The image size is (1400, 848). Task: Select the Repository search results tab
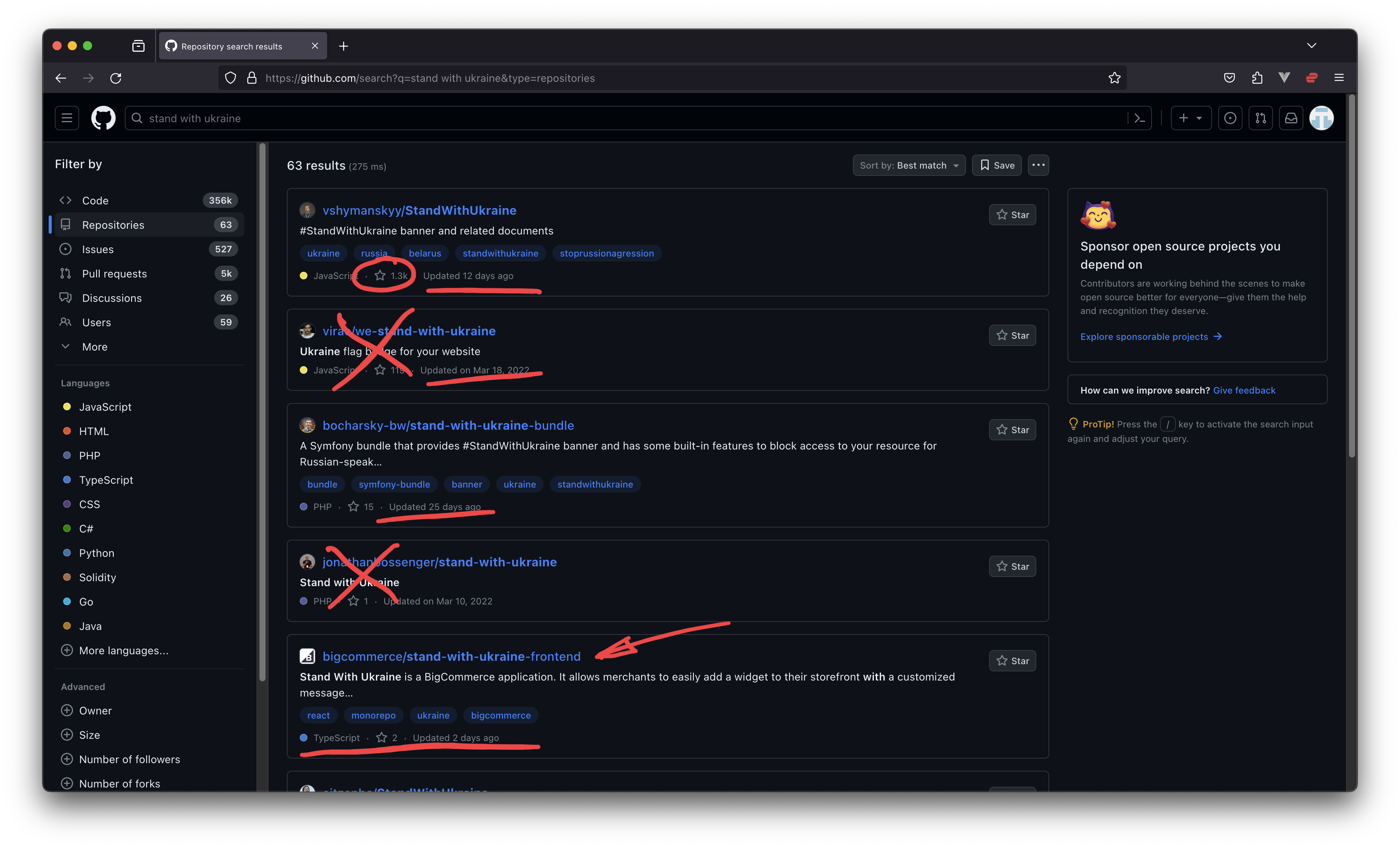pos(232,46)
